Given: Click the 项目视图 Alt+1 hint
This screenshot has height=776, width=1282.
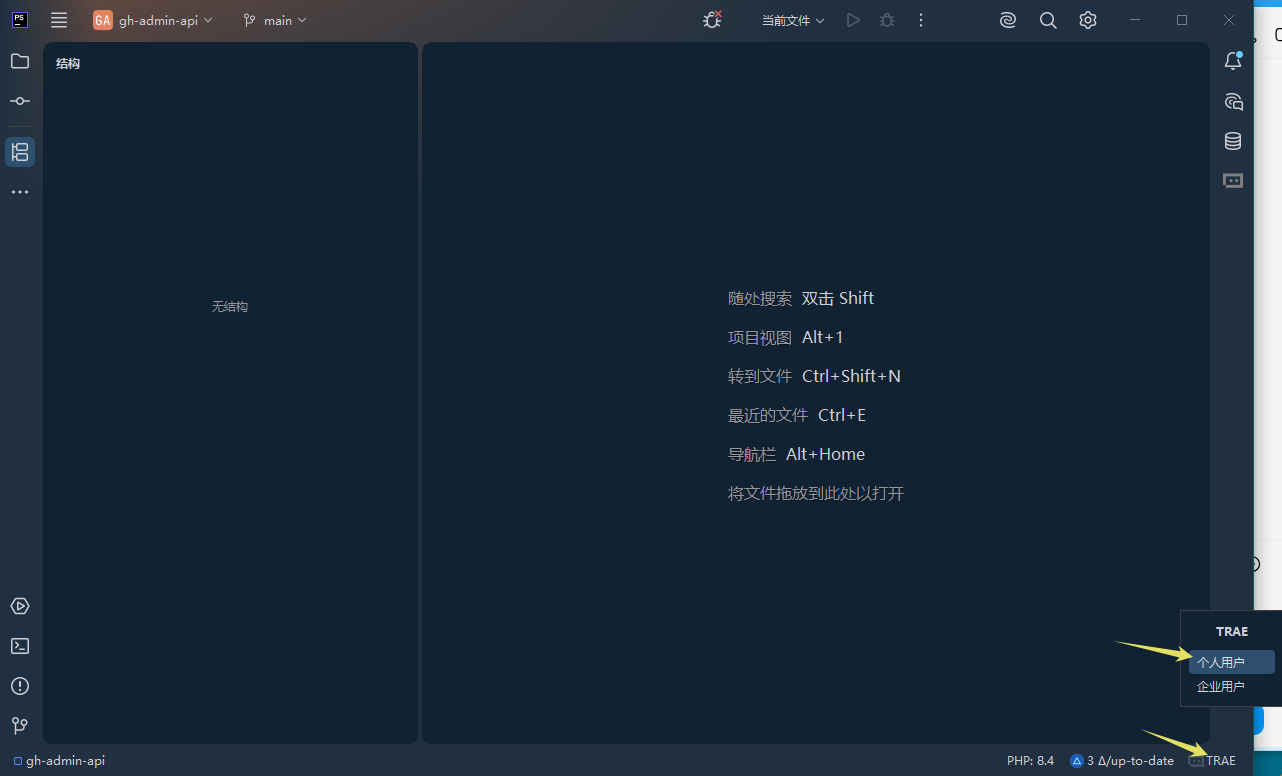Looking at the screenshot, I should click(x=786, y=337).
